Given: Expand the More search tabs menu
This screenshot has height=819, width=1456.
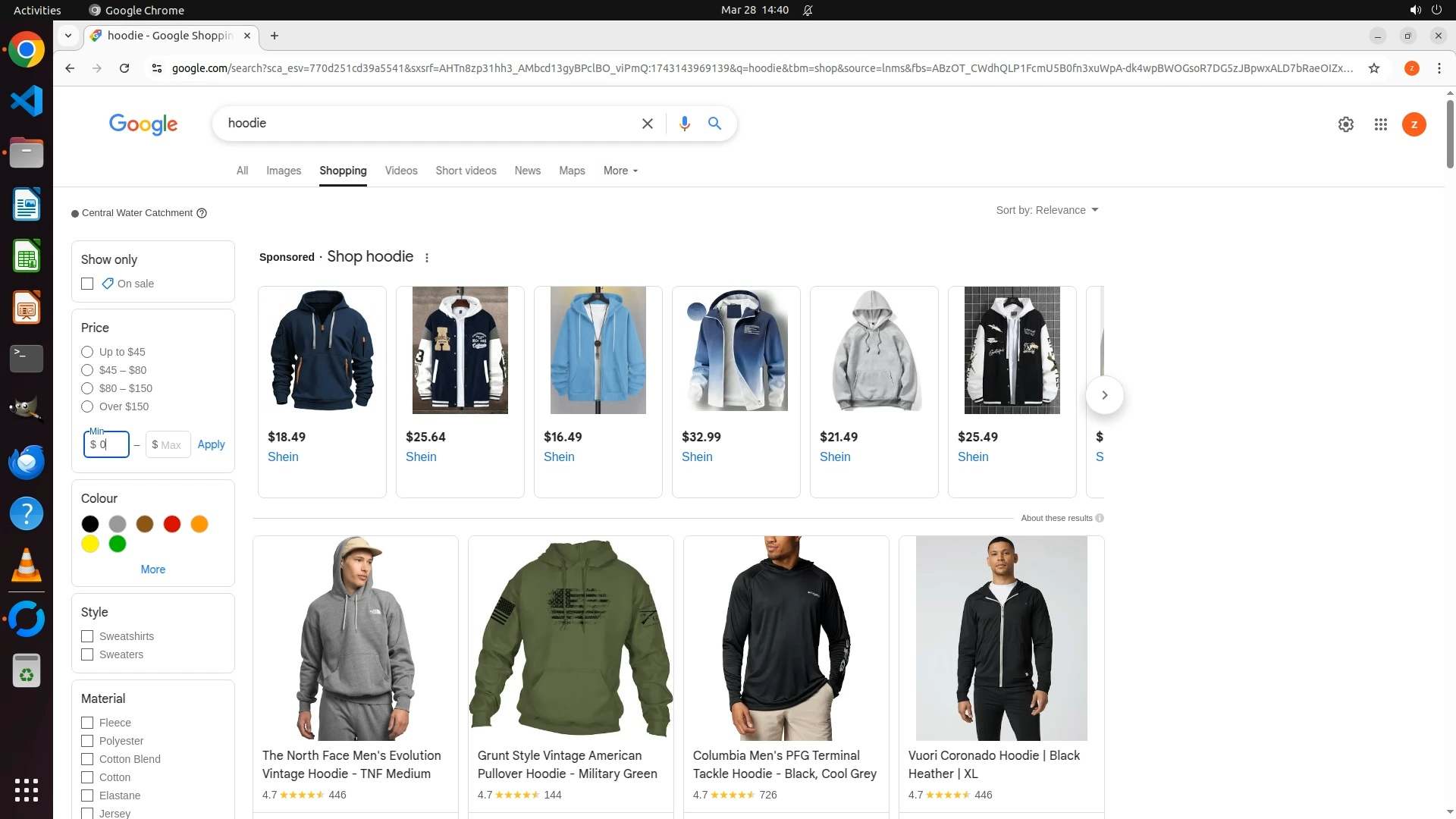Looking at the screenshot, I should [x=620, y=171].
